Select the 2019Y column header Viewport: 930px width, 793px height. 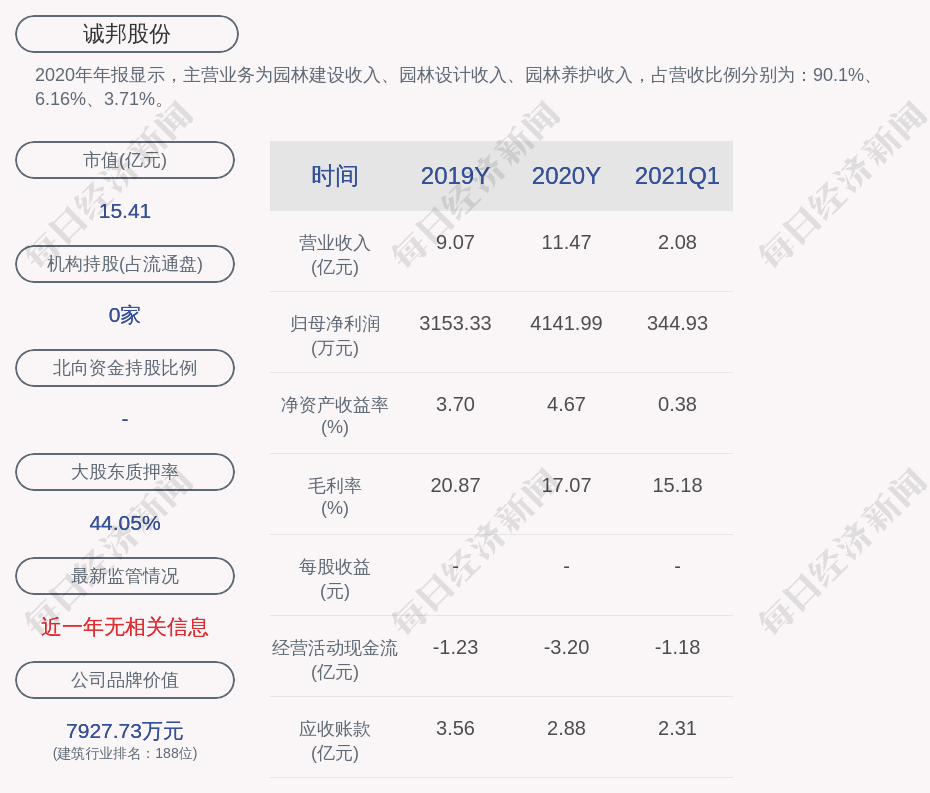click(455, 176)
